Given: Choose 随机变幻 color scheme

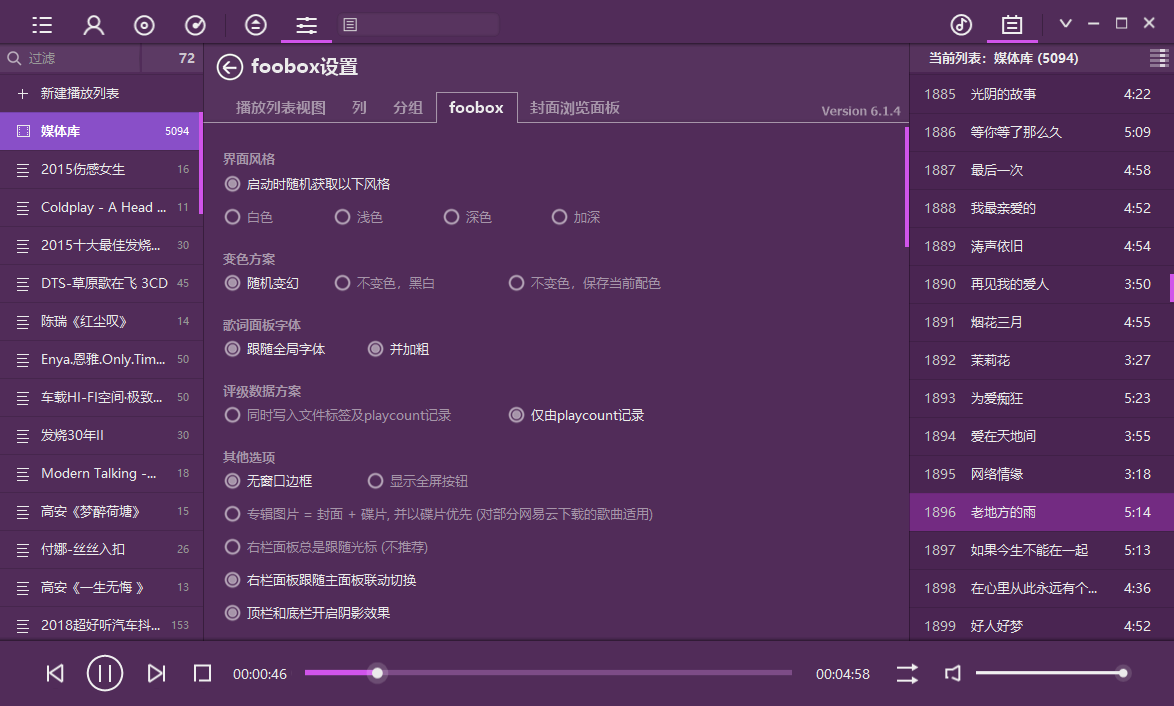Looking at the screenshot, I should (232, 283).
